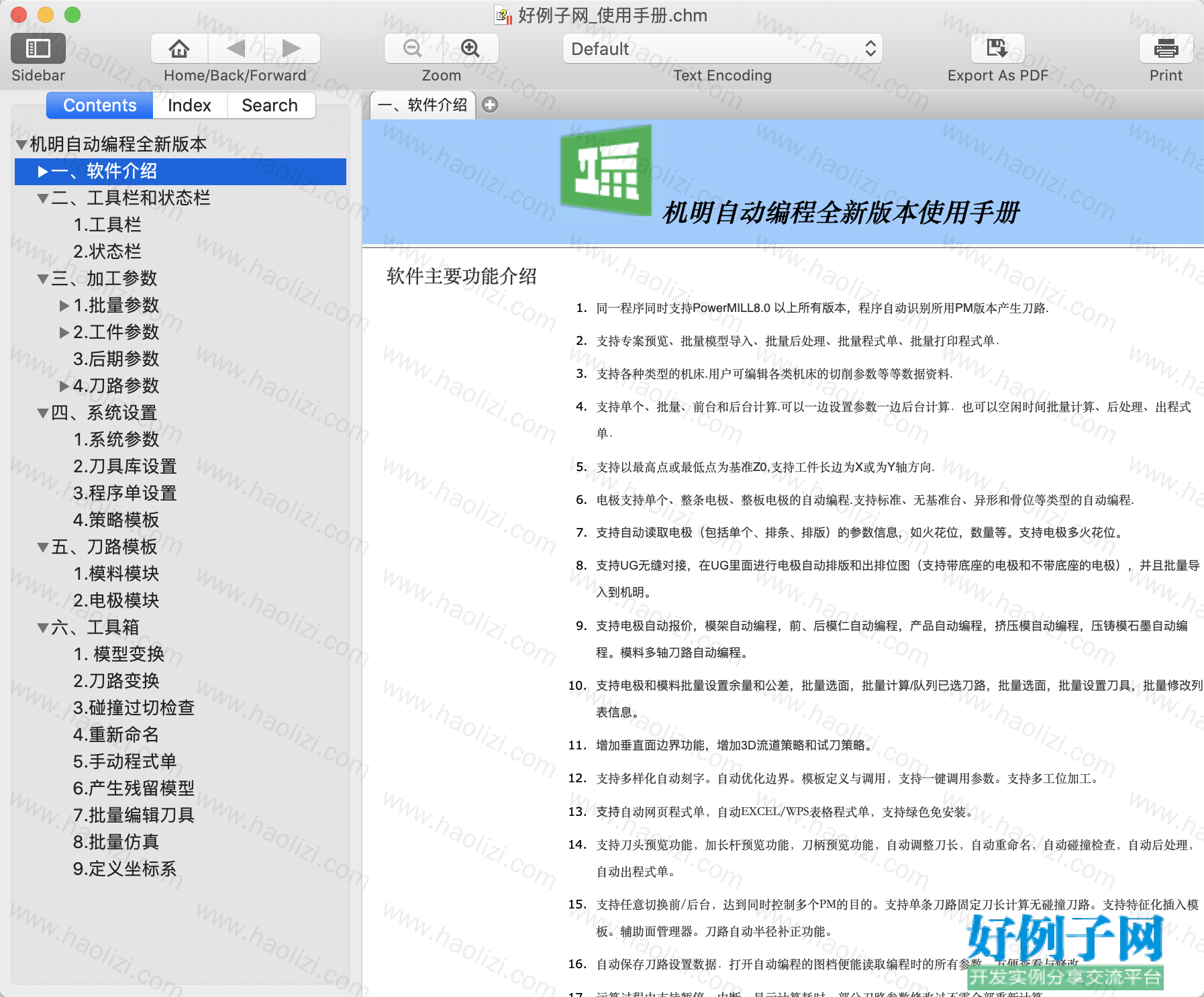Collapse the 五、刀路模板 section
The image size is (1204, 997).
[x=43, y=547]
